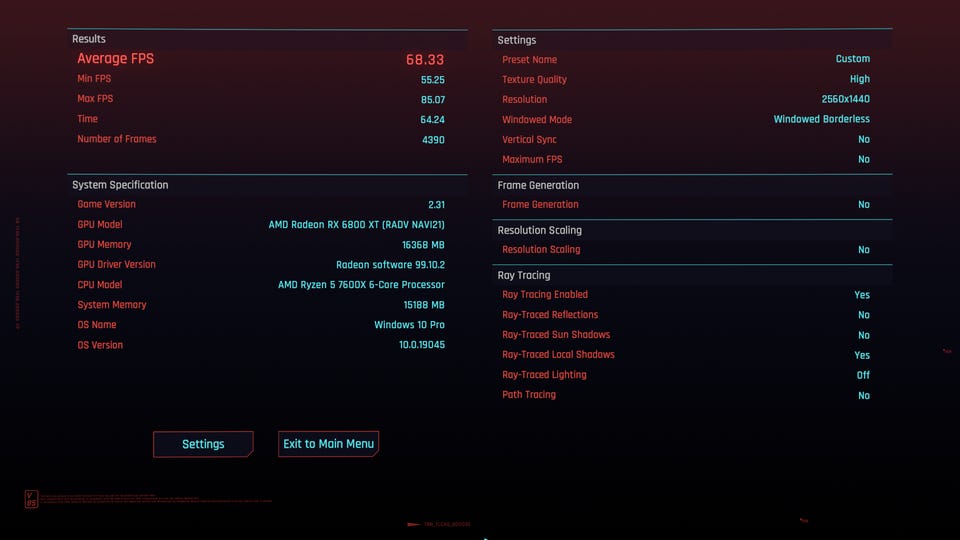Click Ray-Traced Local Shadows Yes value
This screenshot has height=540, width=960.
tap(862, 355)
